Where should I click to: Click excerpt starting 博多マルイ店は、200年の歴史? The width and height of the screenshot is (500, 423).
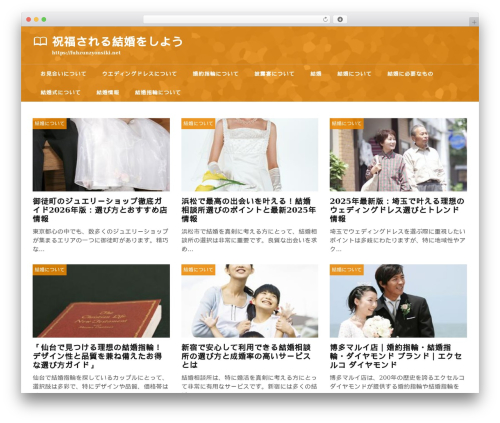tap(397, 382)
